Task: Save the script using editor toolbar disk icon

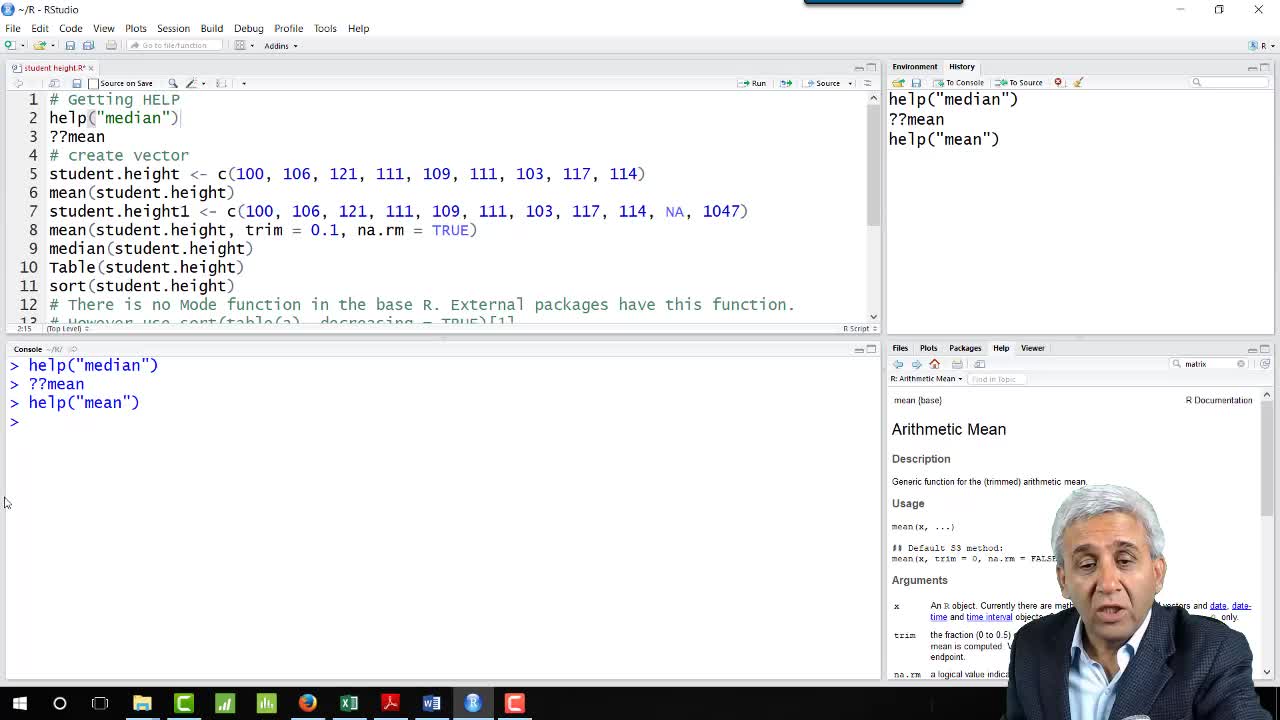Action: tap(76, 83)
